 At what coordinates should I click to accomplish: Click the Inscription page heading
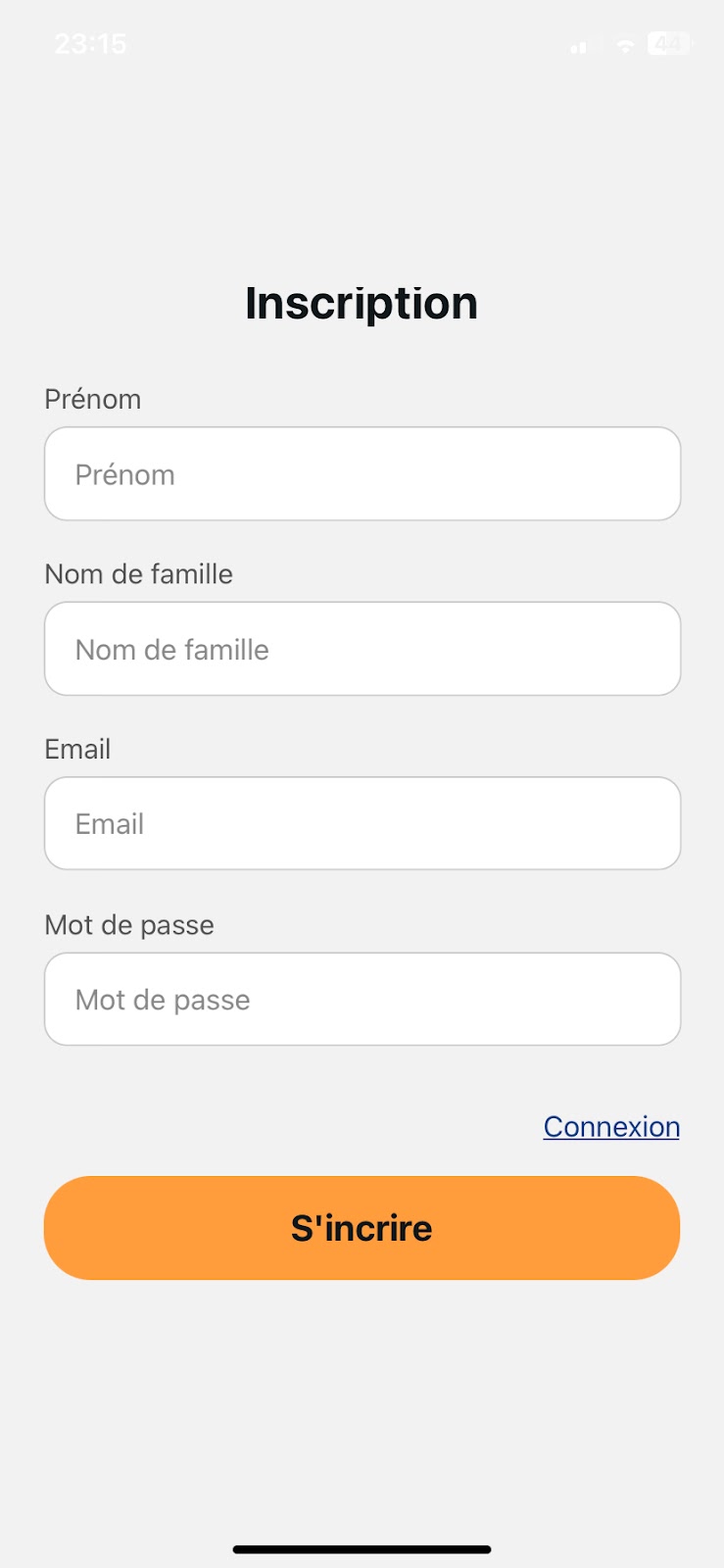pos(362,303)
